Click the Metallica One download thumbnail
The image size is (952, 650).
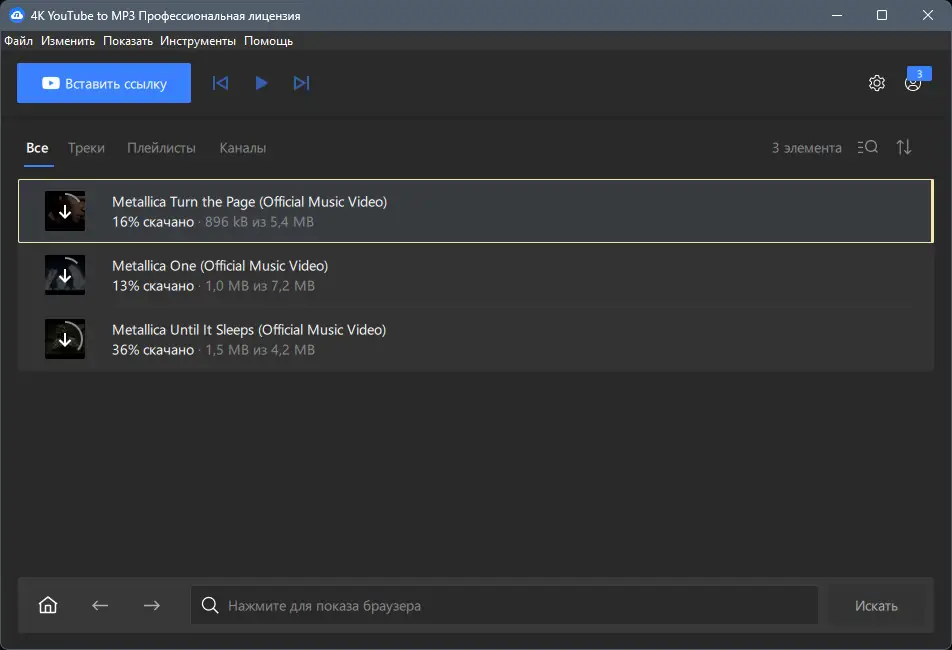coord(65,275)
